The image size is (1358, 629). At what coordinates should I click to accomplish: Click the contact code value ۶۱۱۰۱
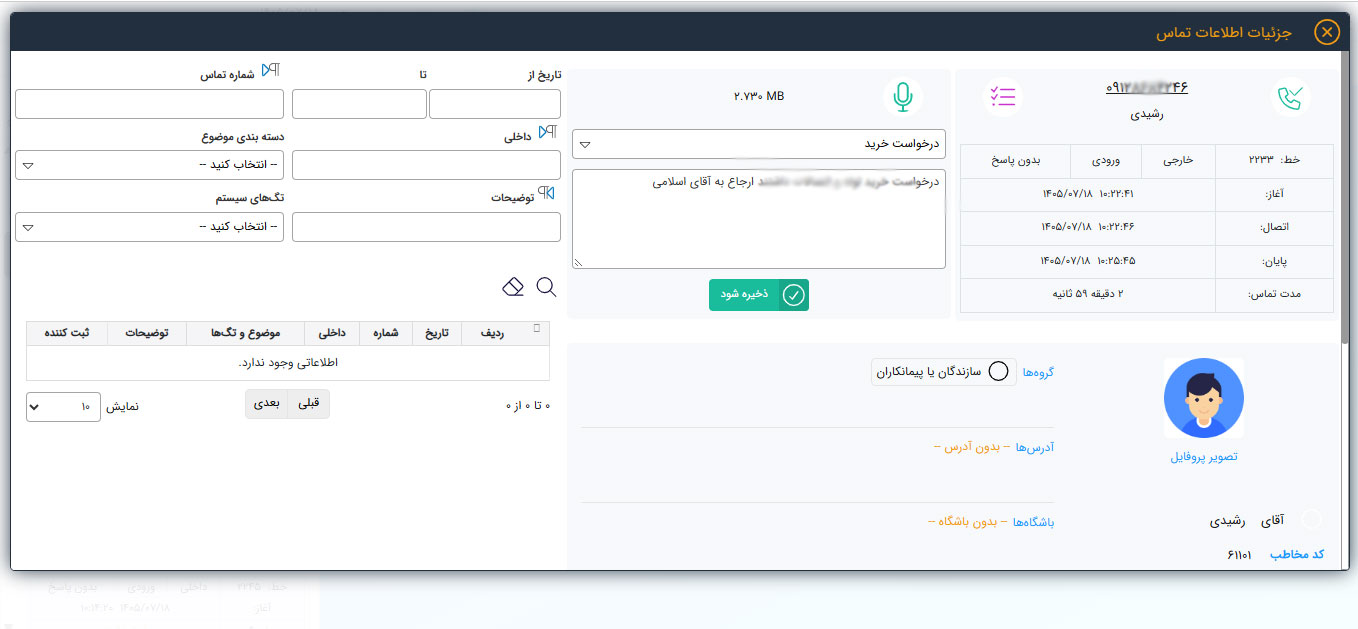click(x=1241, y=554)
